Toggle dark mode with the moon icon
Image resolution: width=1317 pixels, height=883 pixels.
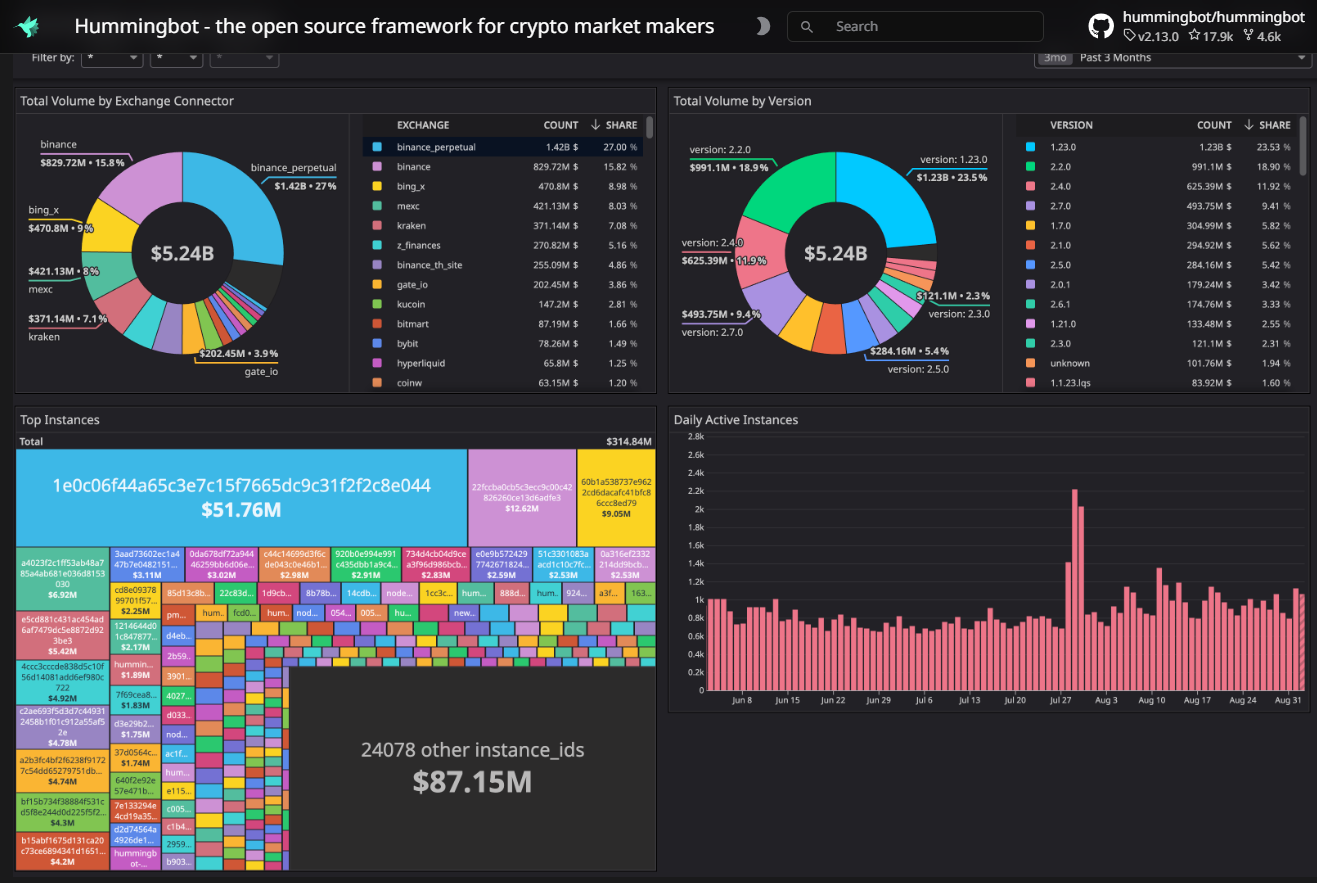762,27
